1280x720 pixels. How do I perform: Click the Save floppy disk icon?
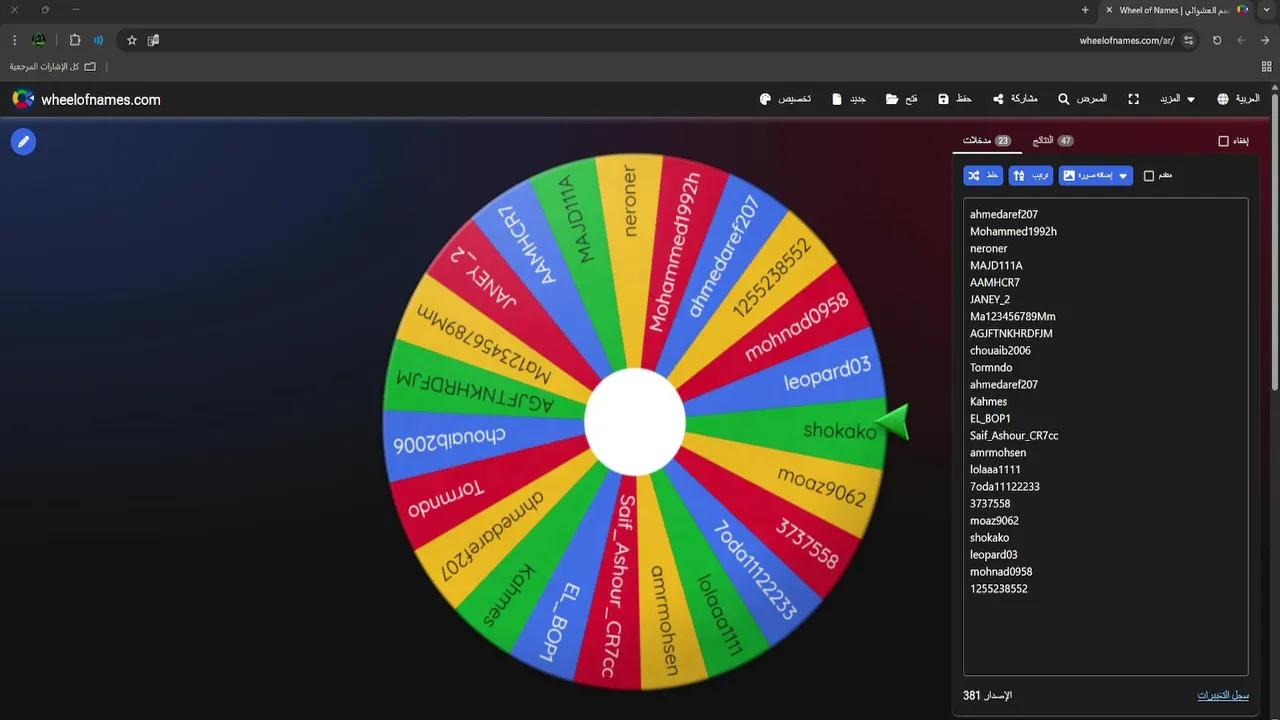[x=943, y=100]
